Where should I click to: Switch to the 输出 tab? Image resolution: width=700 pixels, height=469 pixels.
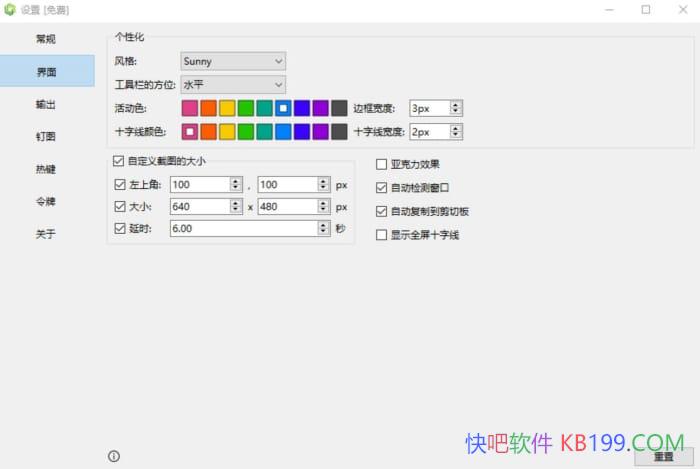pos(46,104)
